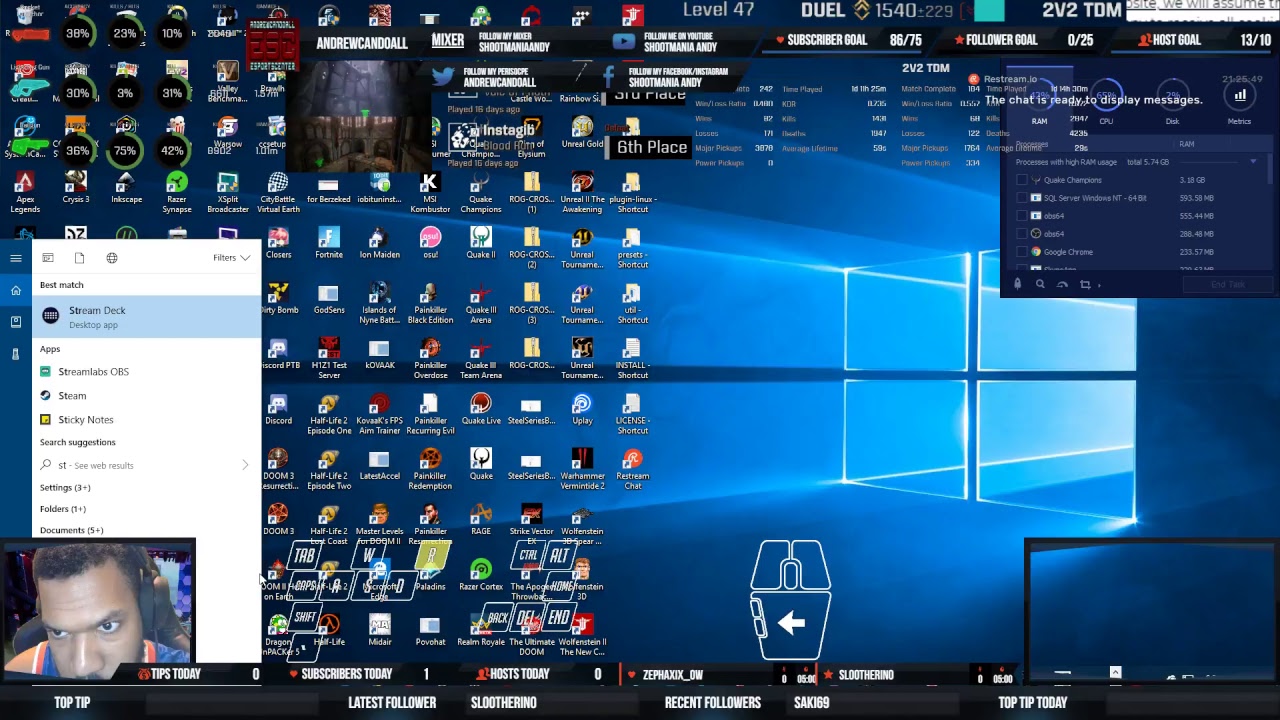Image resolution: width=1280 pixels, height=720 pixels.
Task: Open the Quake Champions desktop shortcut
Action: coord(481,192)
